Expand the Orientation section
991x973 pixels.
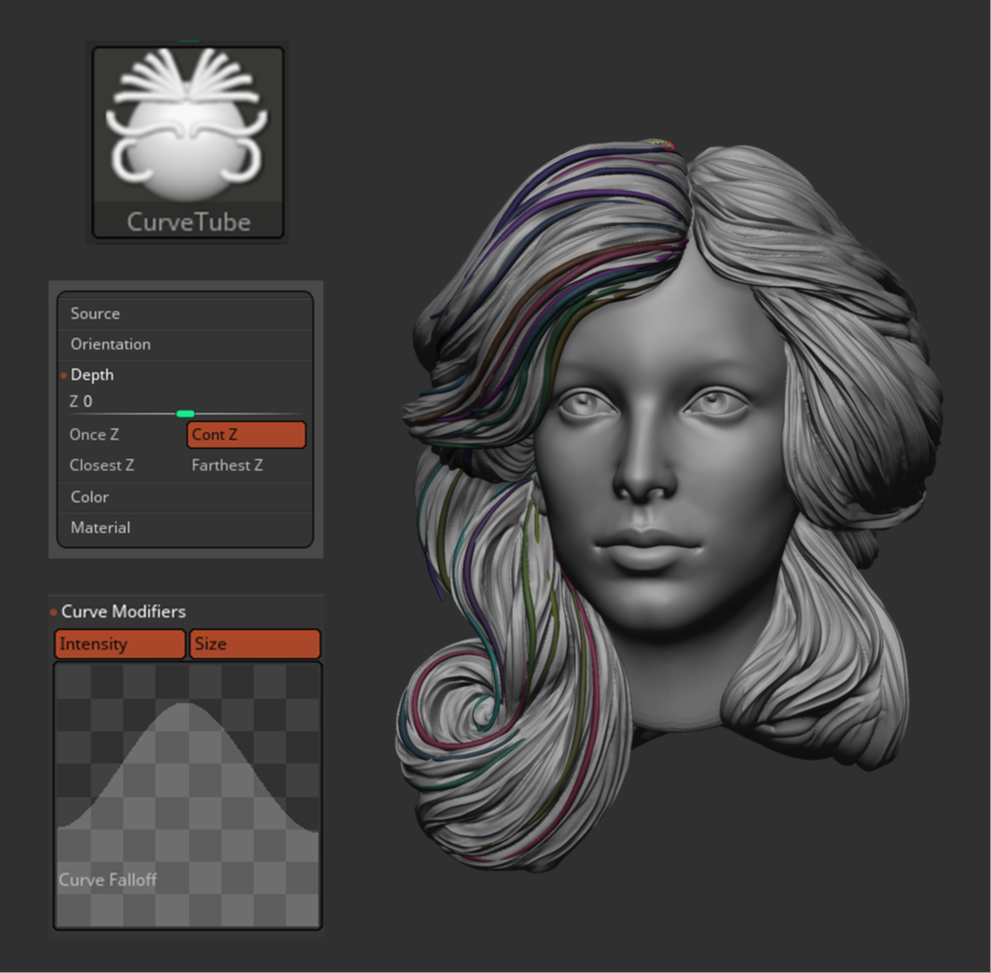pos(185,344)
